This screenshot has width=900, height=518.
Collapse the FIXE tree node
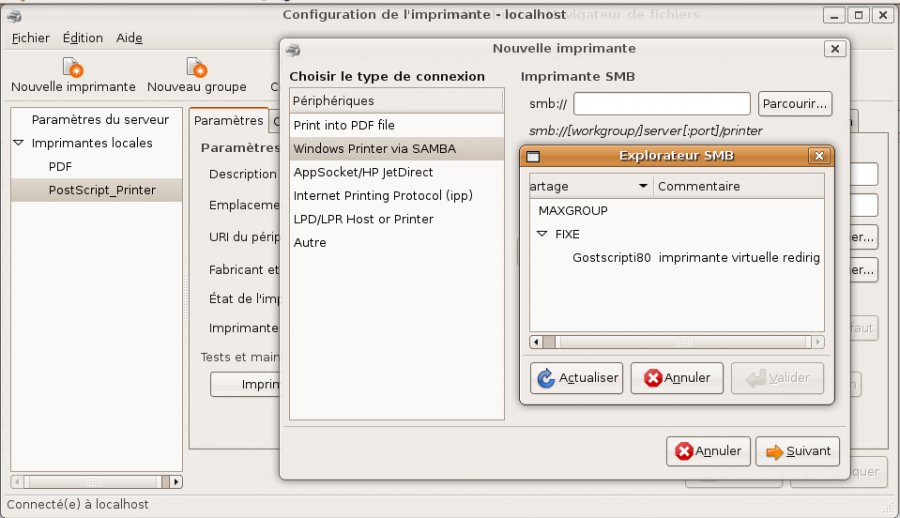point(542,234)
